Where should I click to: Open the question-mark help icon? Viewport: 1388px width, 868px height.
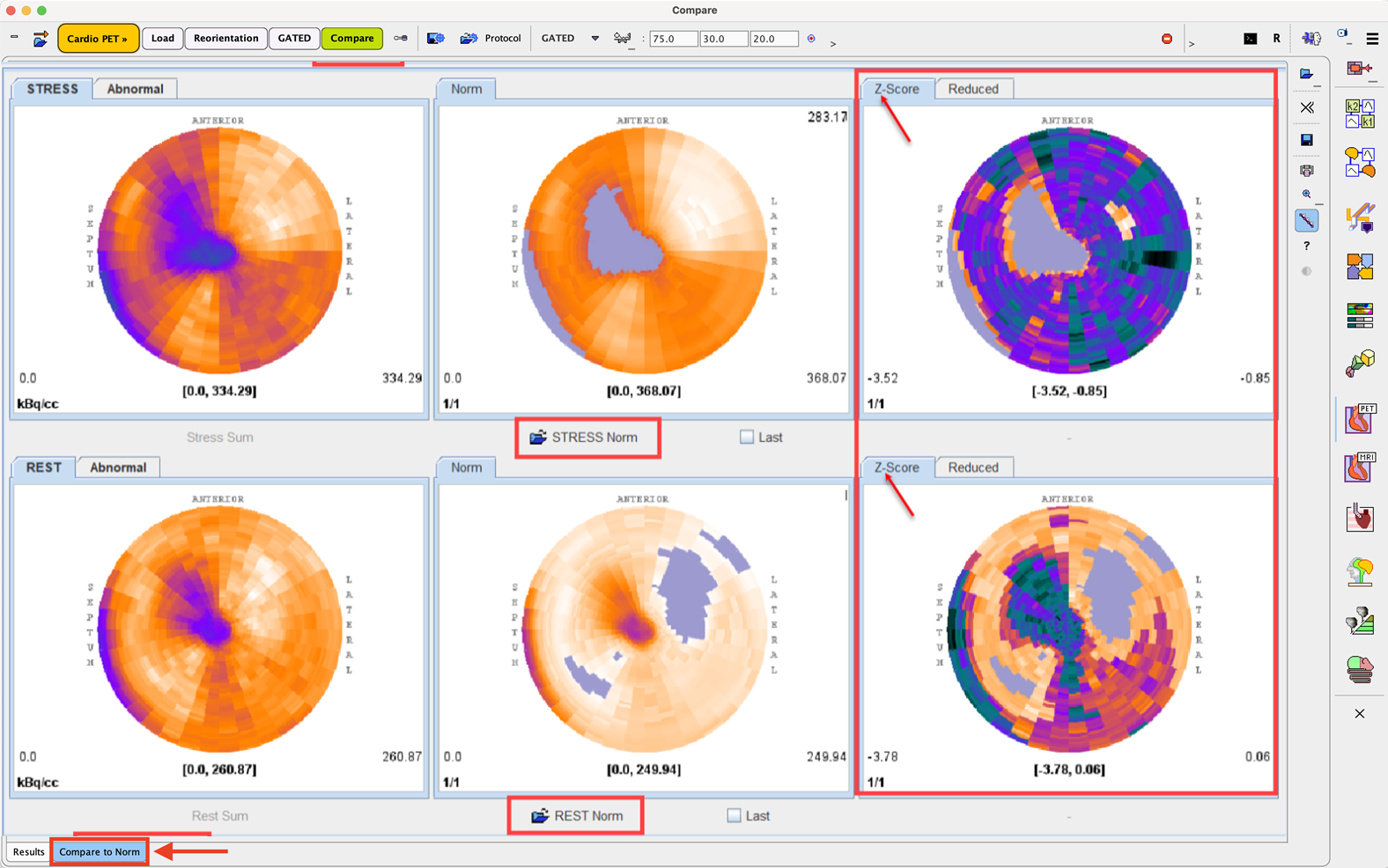coord(1307,246)
